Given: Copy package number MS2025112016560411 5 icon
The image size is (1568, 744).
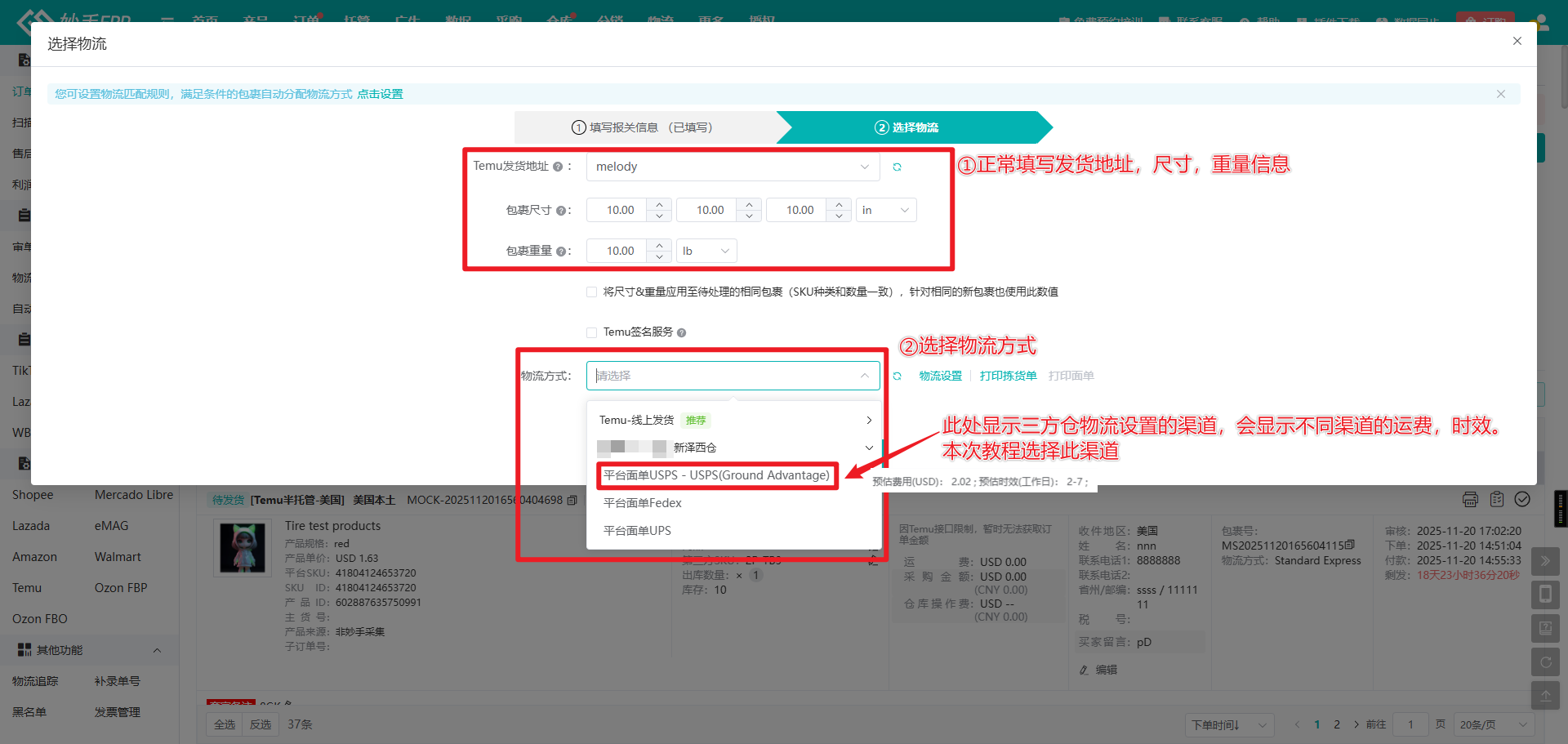Looking at the screenshot, I should (1350, 545).
